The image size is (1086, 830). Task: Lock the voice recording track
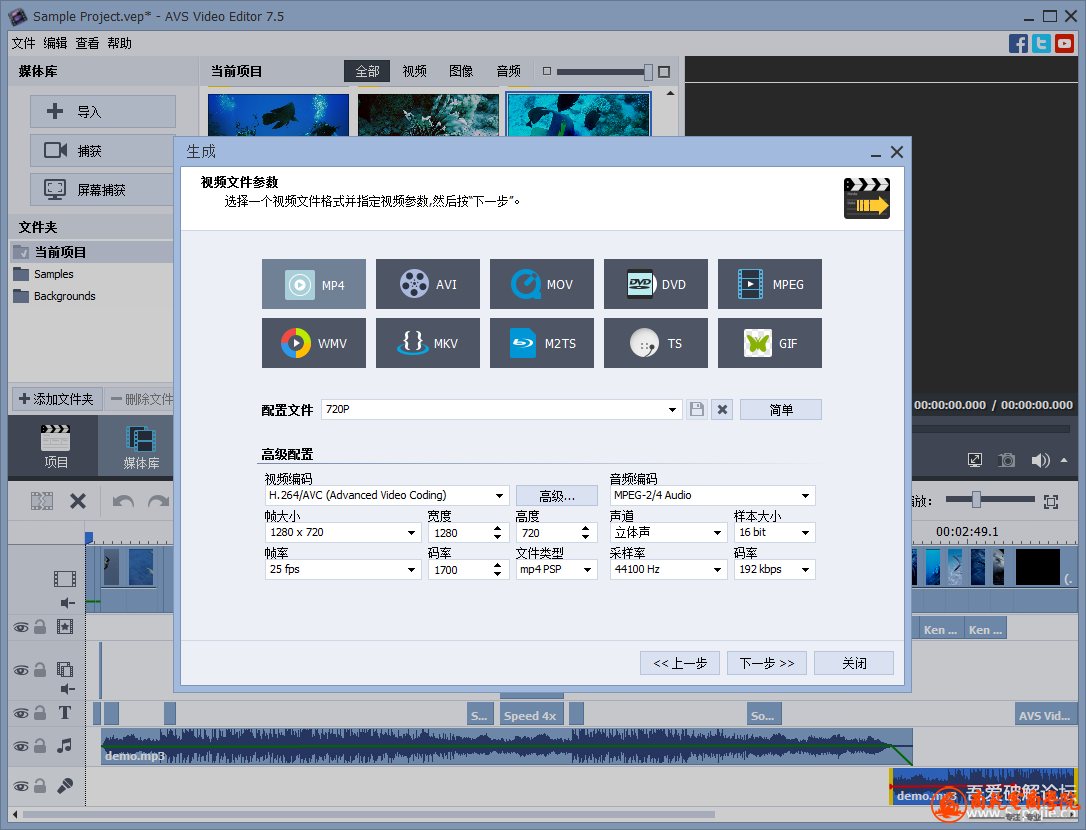pyautogui.click(x=40, y=787)
